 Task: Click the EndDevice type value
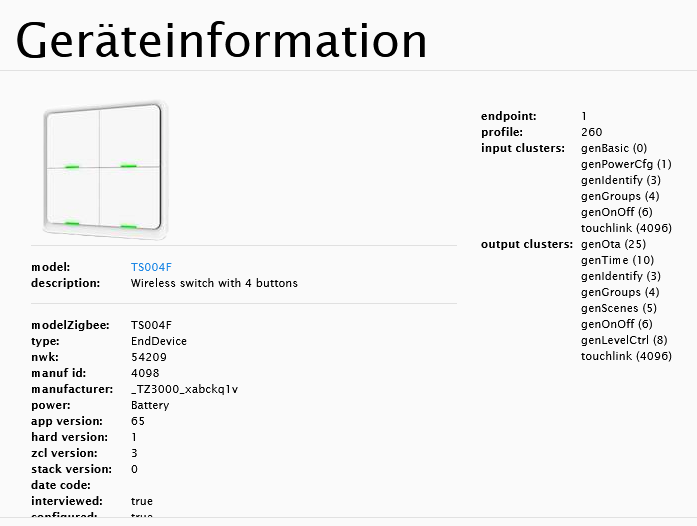click(159, 341)
